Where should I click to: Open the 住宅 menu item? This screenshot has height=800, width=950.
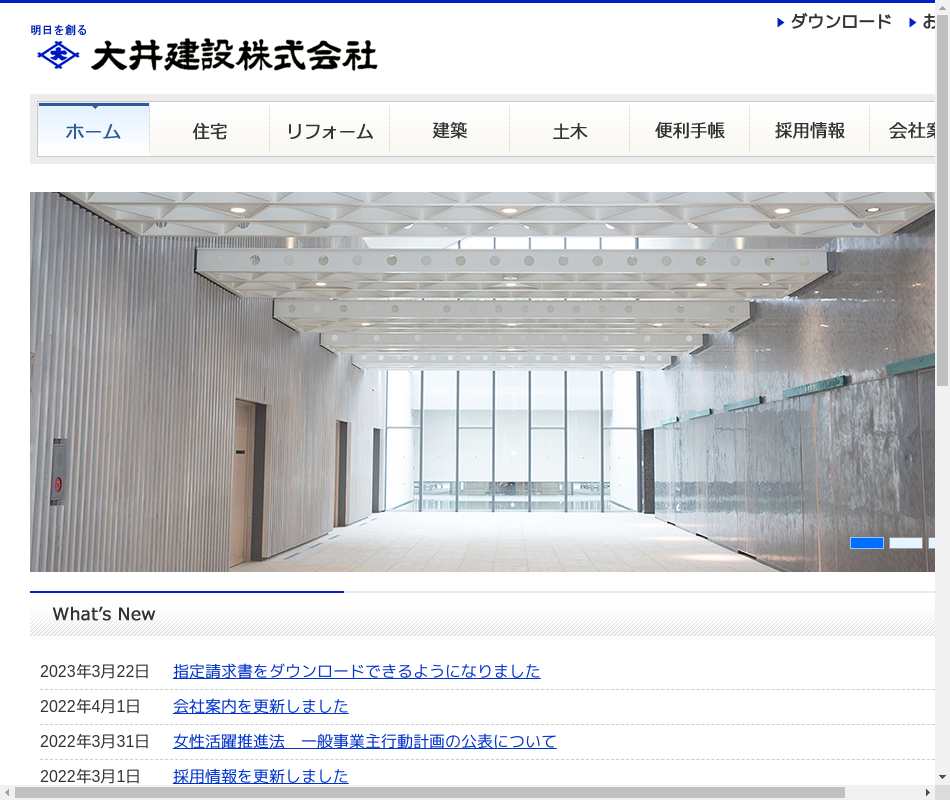click(x=210, y=130)
